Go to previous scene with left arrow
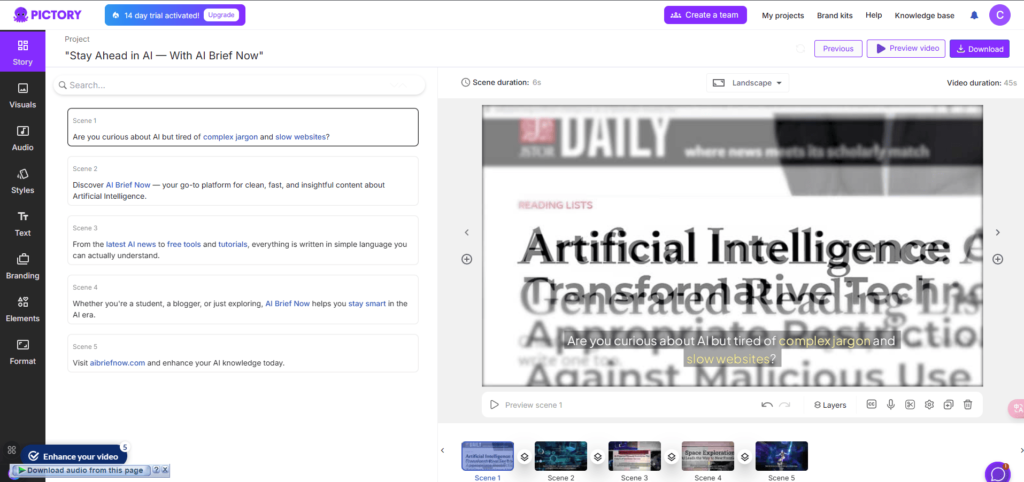This screenshot has height=482, width=1024. (466, 233)
